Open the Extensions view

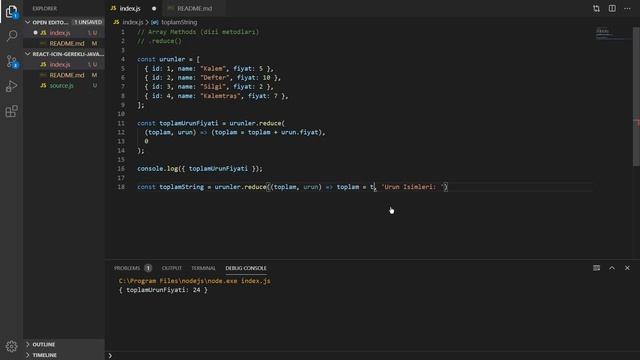tap(11, 111)
